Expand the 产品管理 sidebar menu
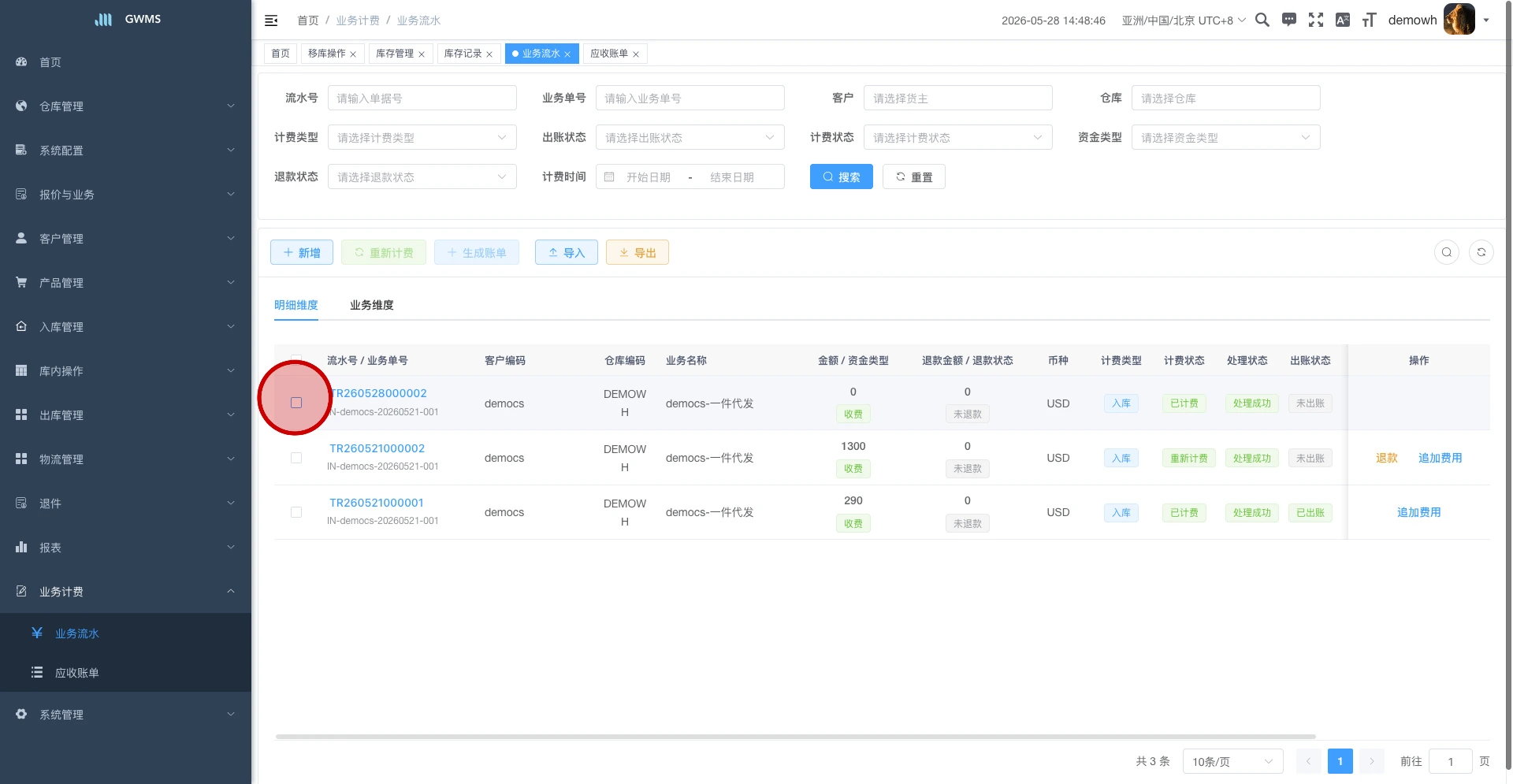The image size is (1513, 784). tap(125, 283)
